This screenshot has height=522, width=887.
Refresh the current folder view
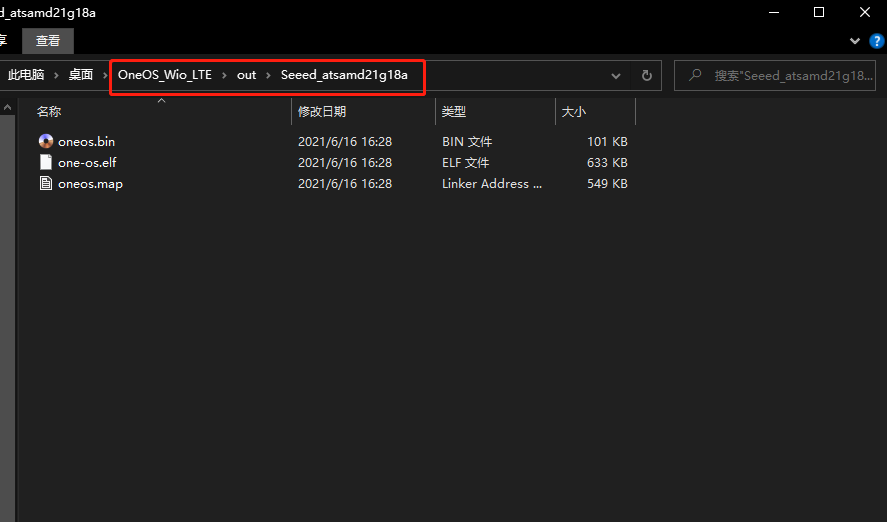coord(647,75)
